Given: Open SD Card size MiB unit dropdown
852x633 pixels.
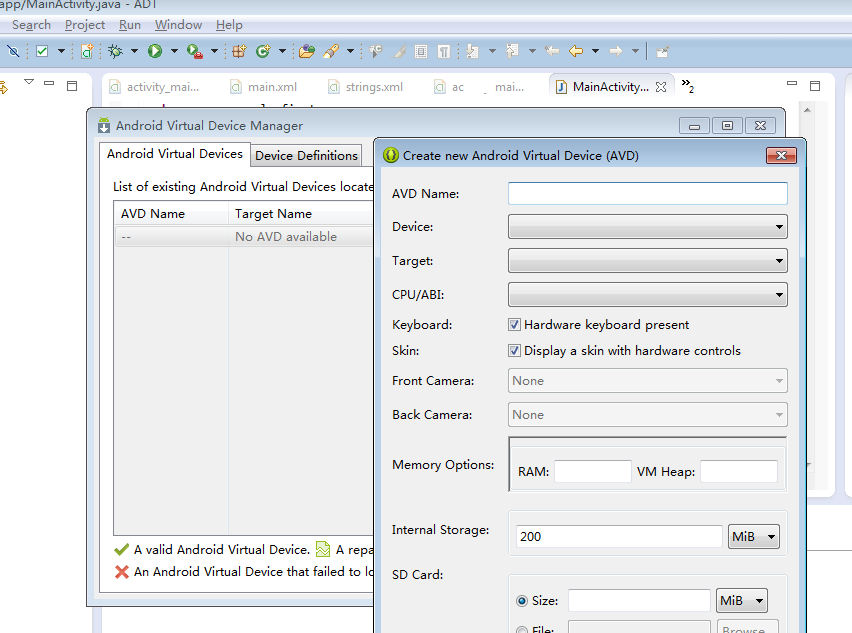Looking at the screenshot, I should coord(742,600).
